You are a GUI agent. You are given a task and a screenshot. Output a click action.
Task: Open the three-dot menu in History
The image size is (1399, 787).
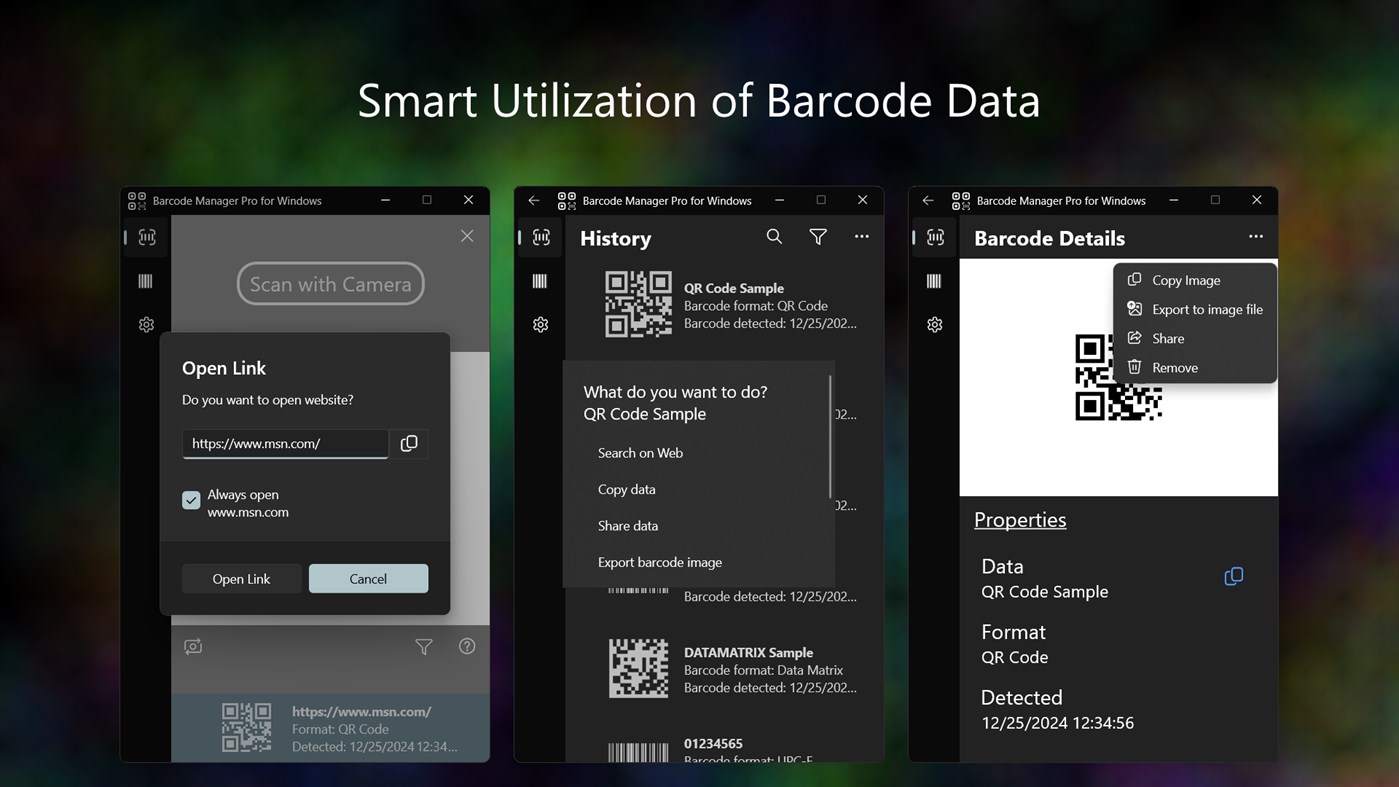(860, 236)
